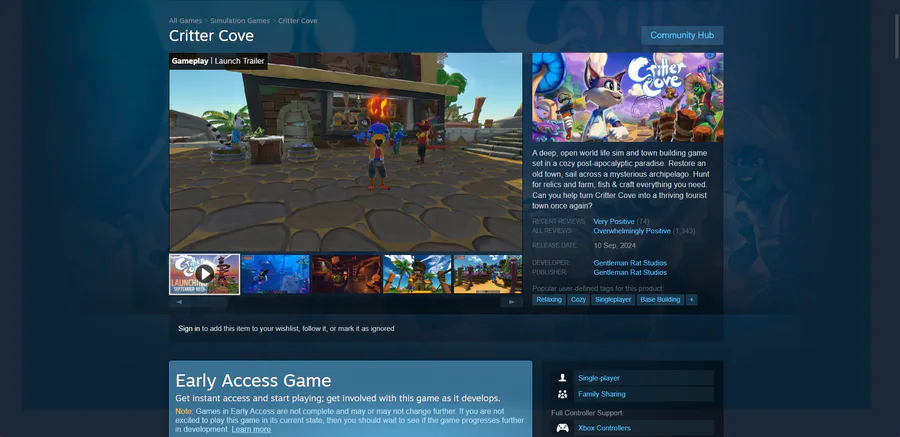The width and height of the screenshot is (900, 437).
Task: Open the All Games breadcrumb link
Action: pyautogui.click(x=185, y=21)
